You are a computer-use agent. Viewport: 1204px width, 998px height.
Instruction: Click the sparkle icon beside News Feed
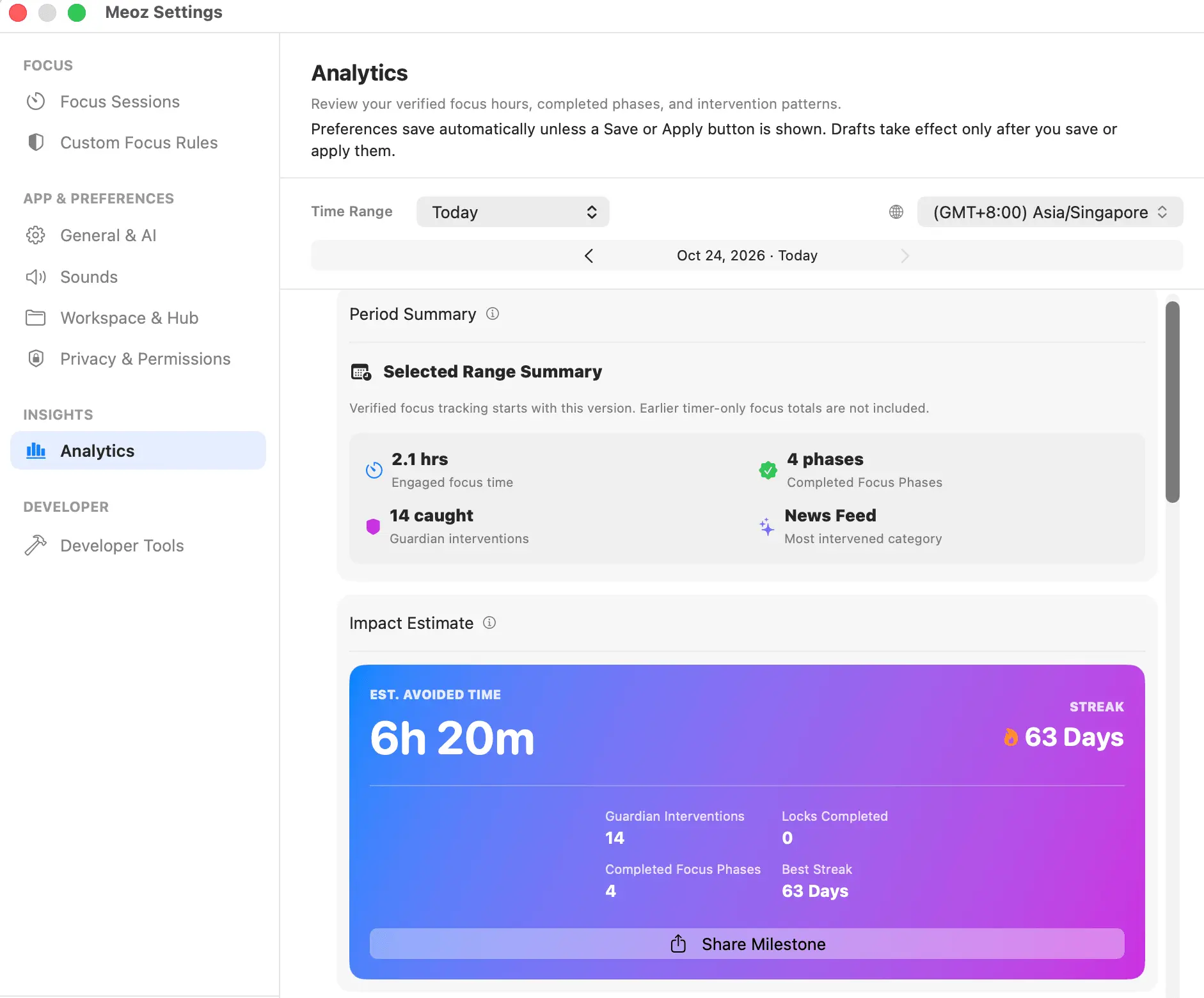coord(766,527)
